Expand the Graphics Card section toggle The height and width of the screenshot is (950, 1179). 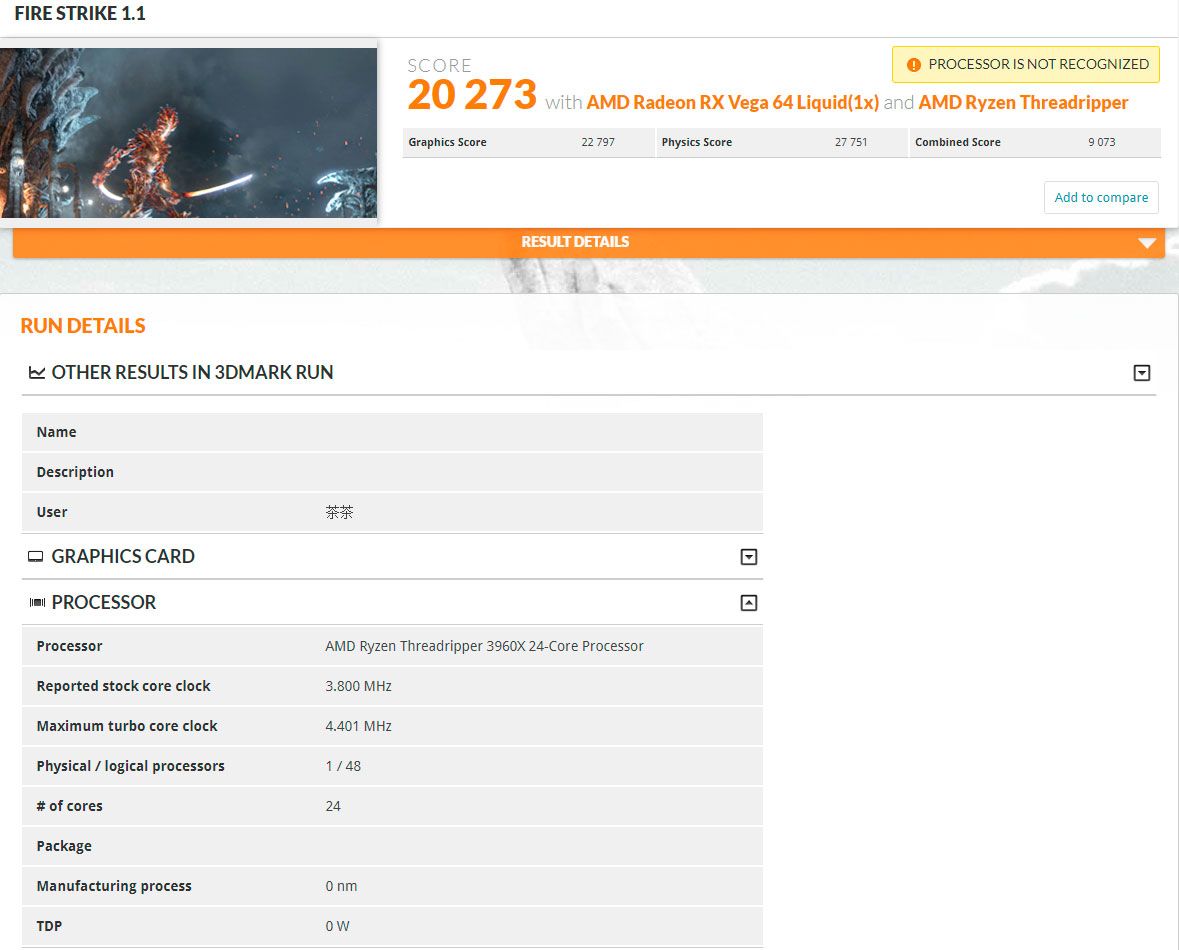click(748, 557)
